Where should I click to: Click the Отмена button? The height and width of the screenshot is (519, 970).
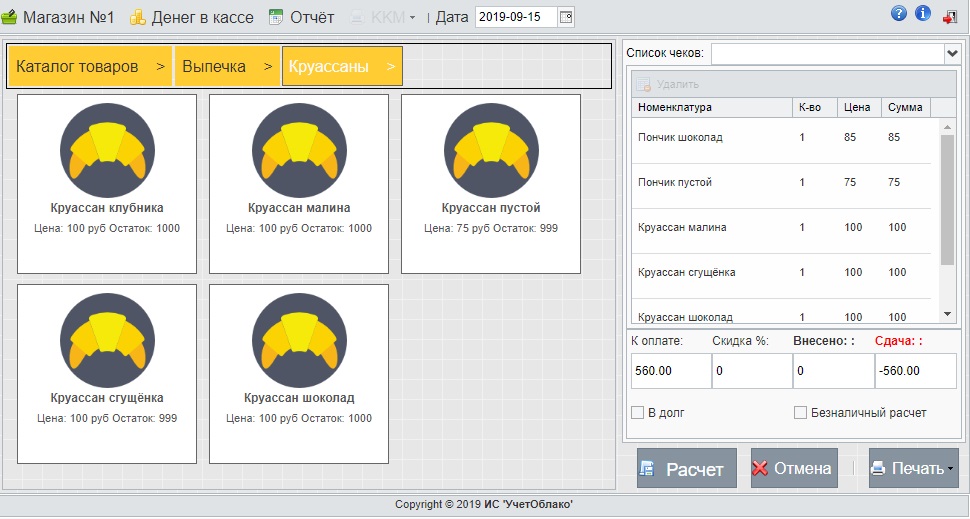coord(794,468)
